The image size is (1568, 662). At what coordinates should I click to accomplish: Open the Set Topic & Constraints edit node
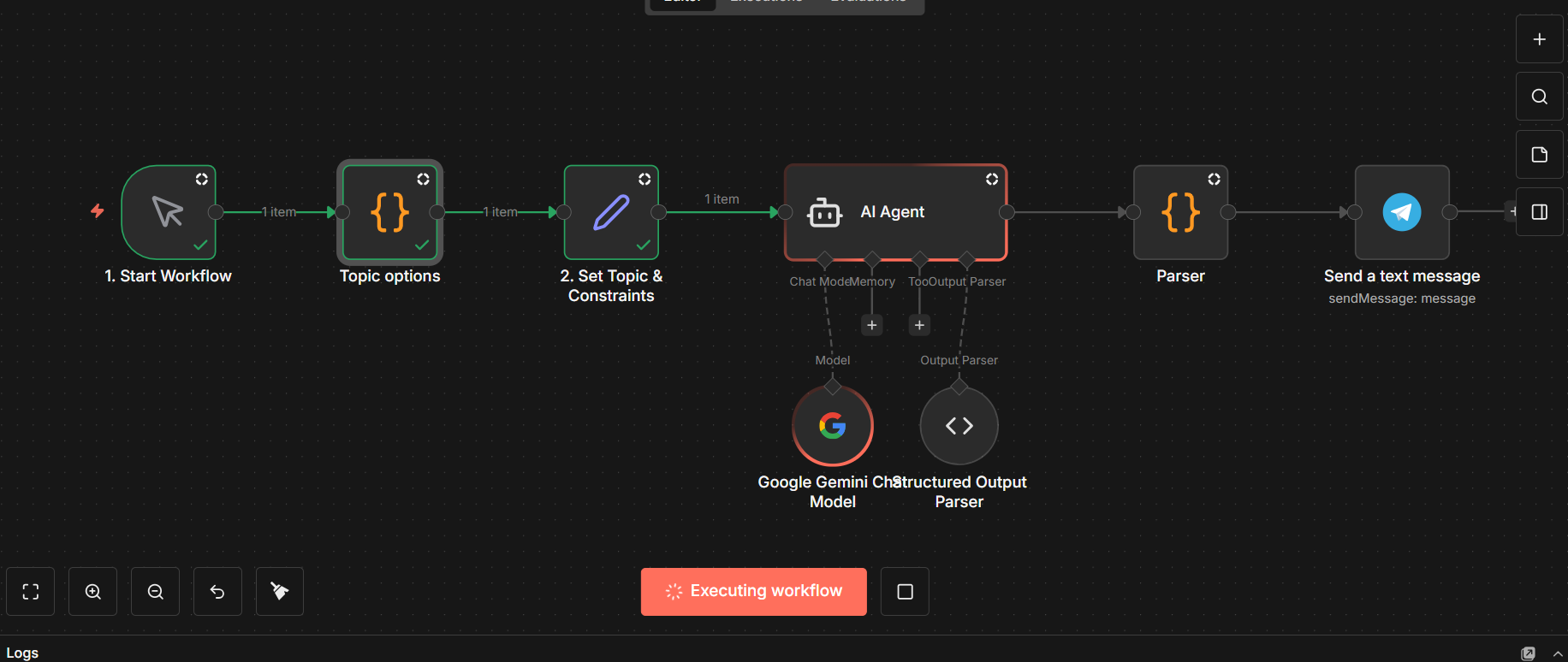[611, 212]
